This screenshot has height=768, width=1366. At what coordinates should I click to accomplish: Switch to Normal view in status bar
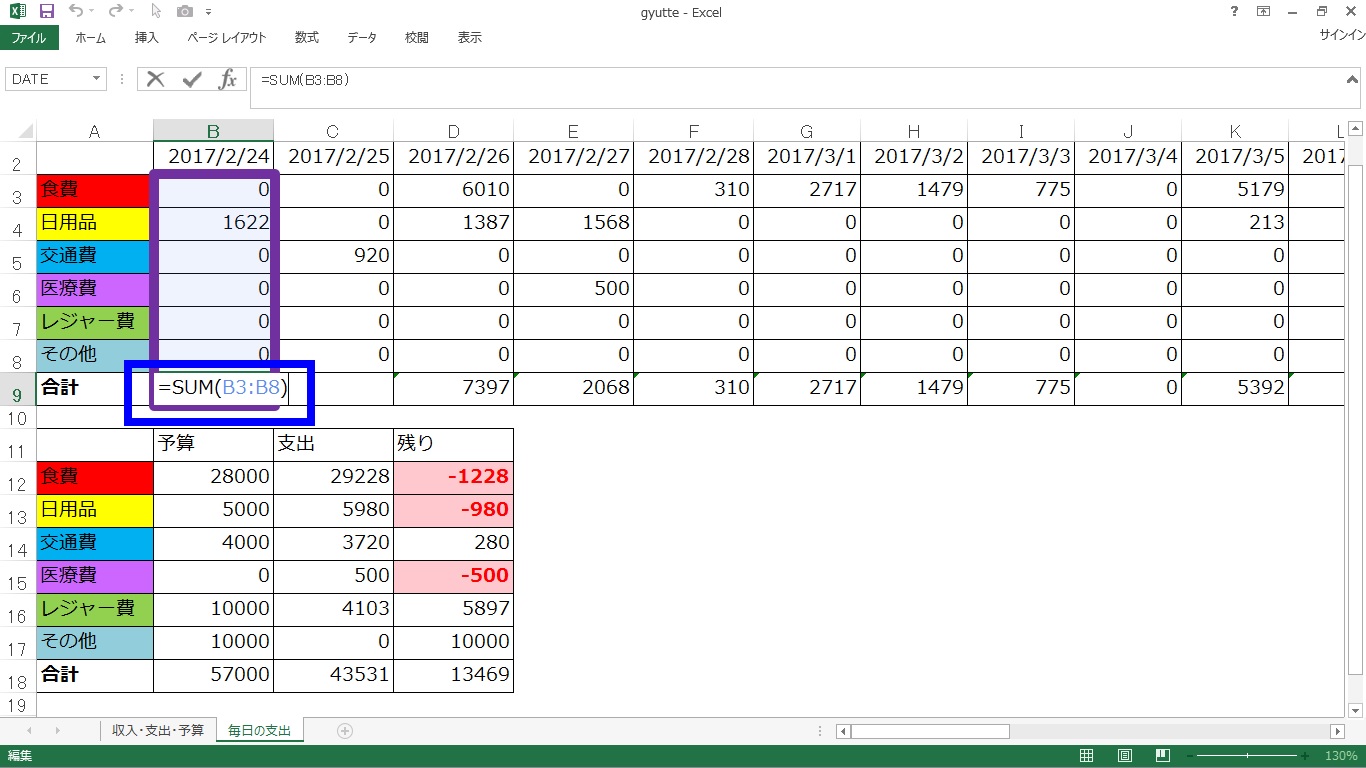[x=1088, y=756]
